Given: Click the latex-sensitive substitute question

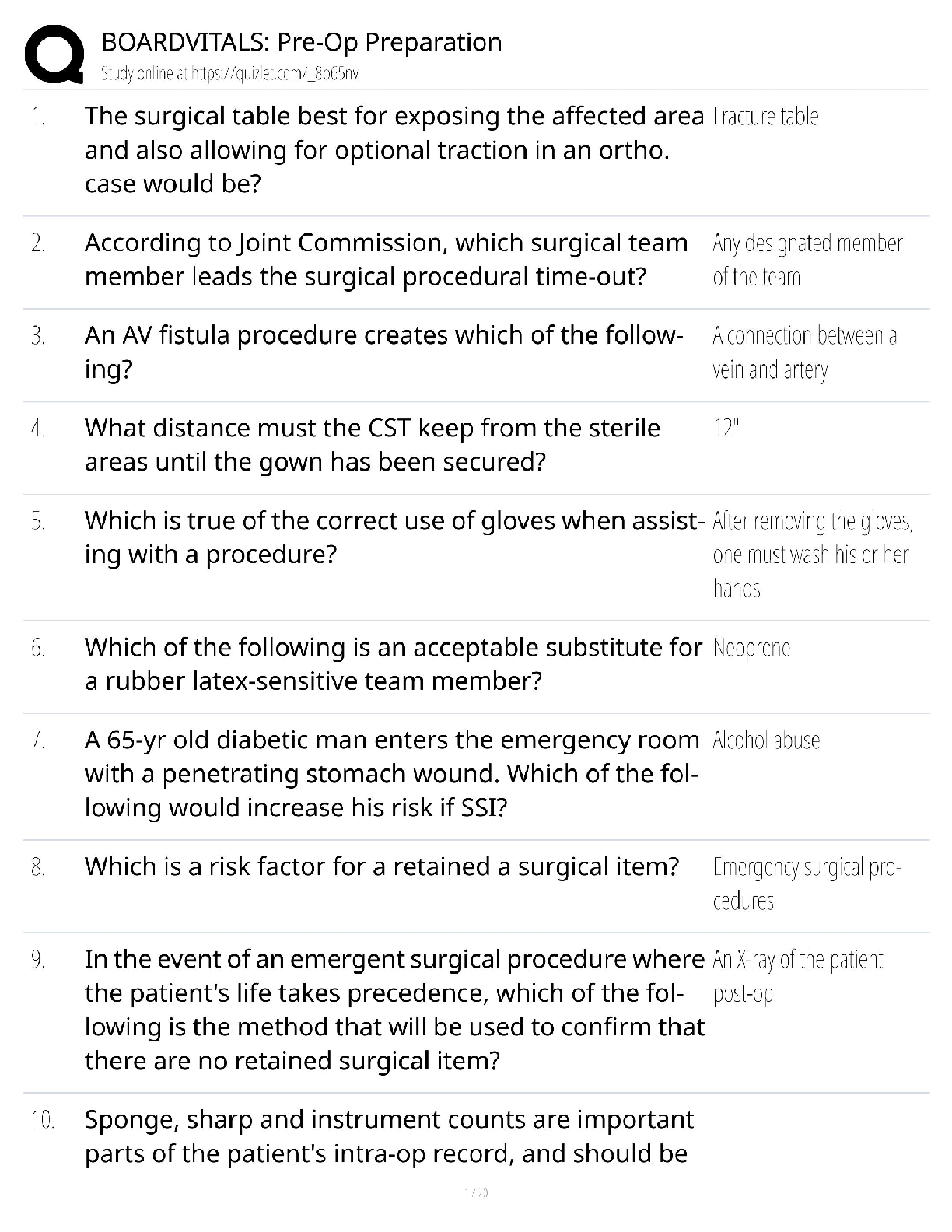Looking at the screenshot, I should tap(393, 663).
